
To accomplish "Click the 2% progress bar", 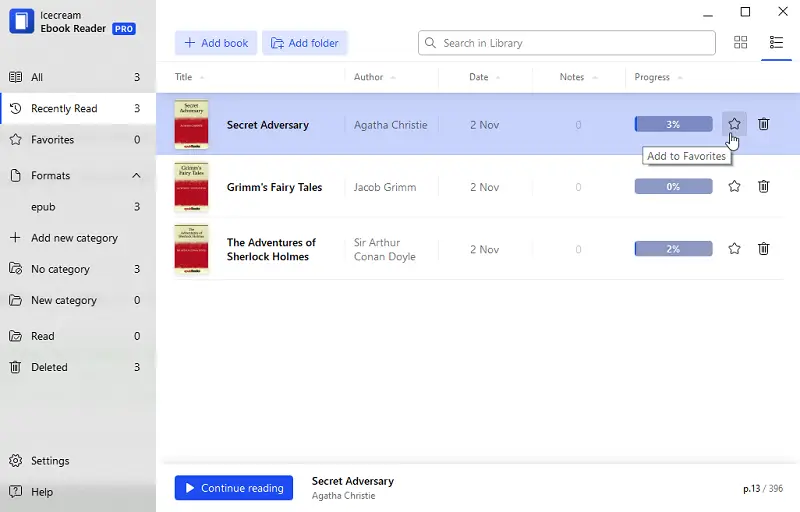I will click(x=673, y=249).
